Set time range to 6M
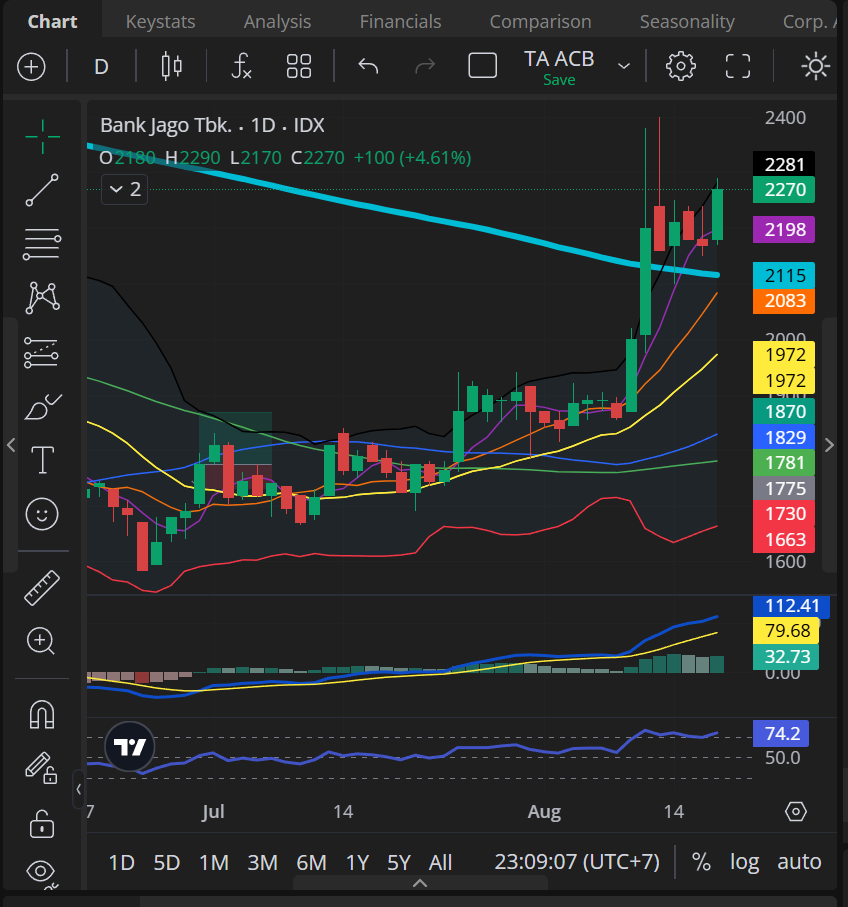 [x=311, y=862]
